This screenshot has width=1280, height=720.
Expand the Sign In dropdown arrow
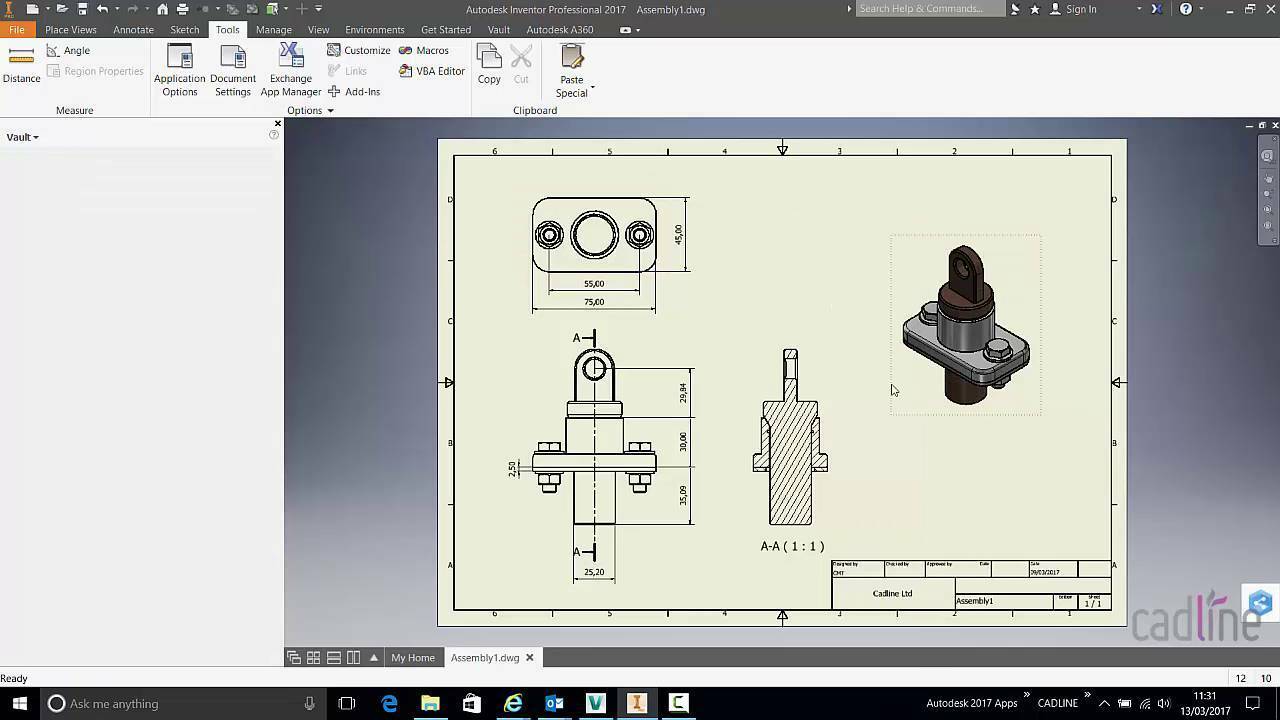(1139, 9)
